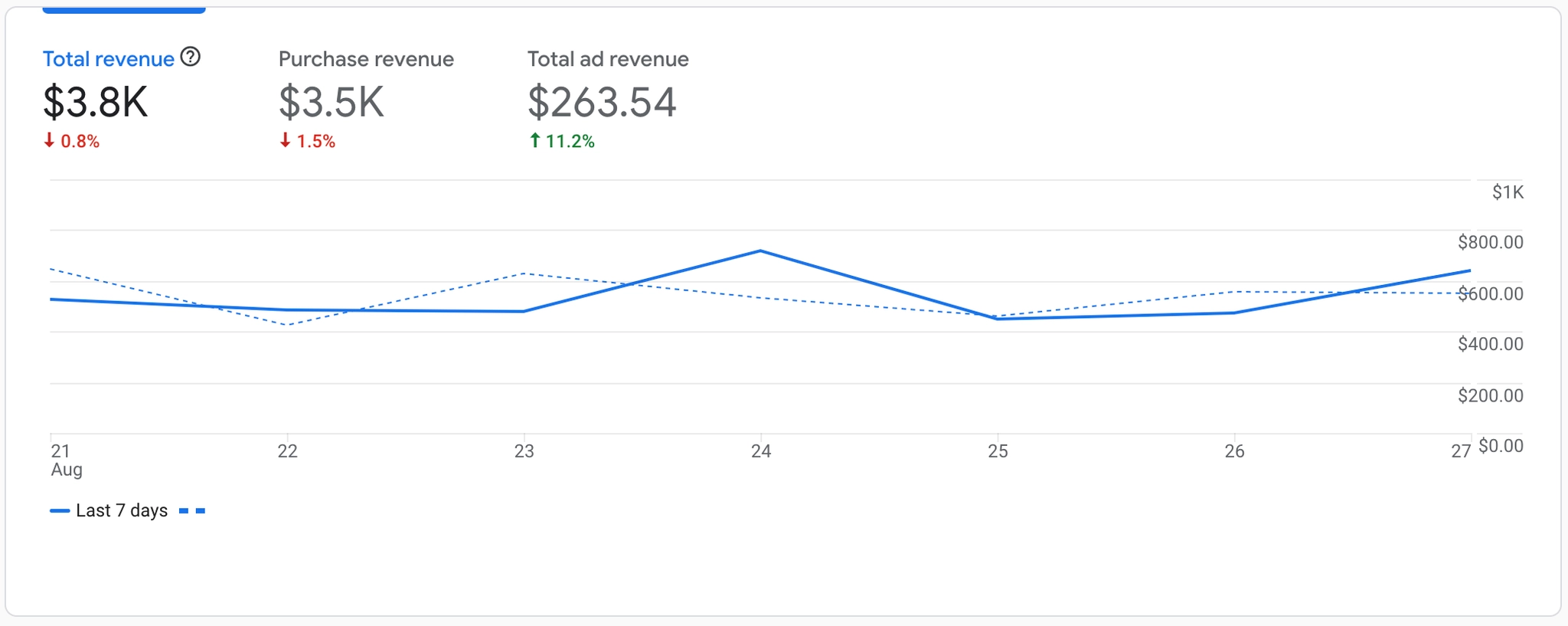
Task: Click the dashed line legend marker
Action: tap(192, 511)
